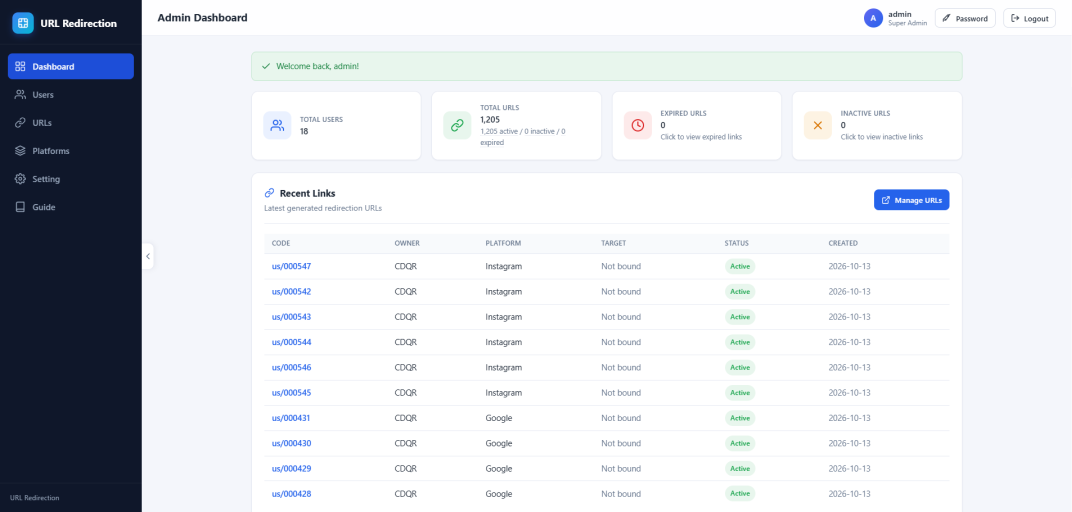Open link code us/000545
Image resolution: width=1072 pixels, height=512 pixels.
click(x=291, y=392)
